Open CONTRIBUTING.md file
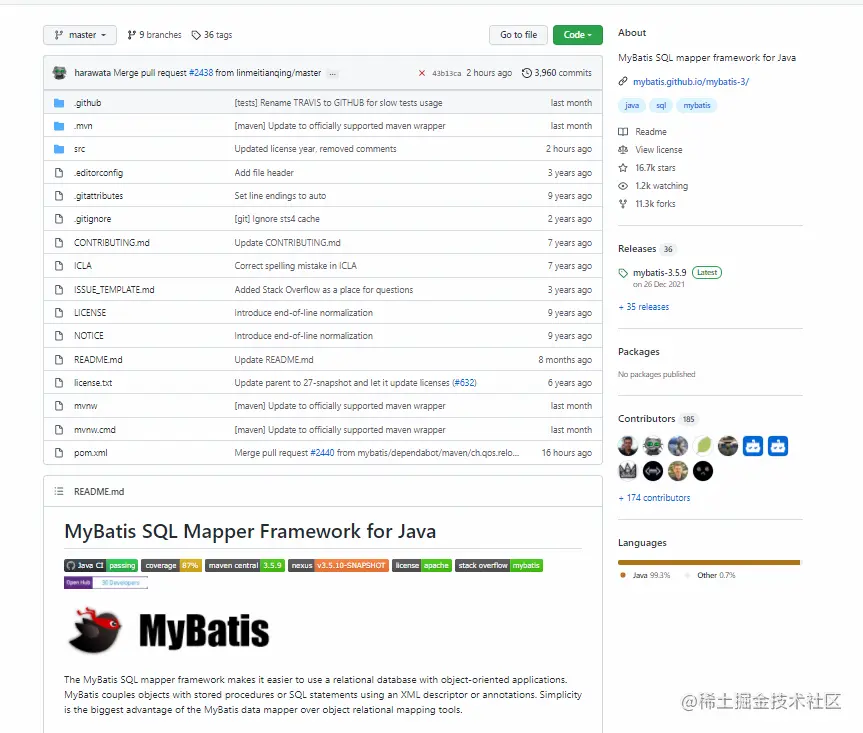 (112, 243)
